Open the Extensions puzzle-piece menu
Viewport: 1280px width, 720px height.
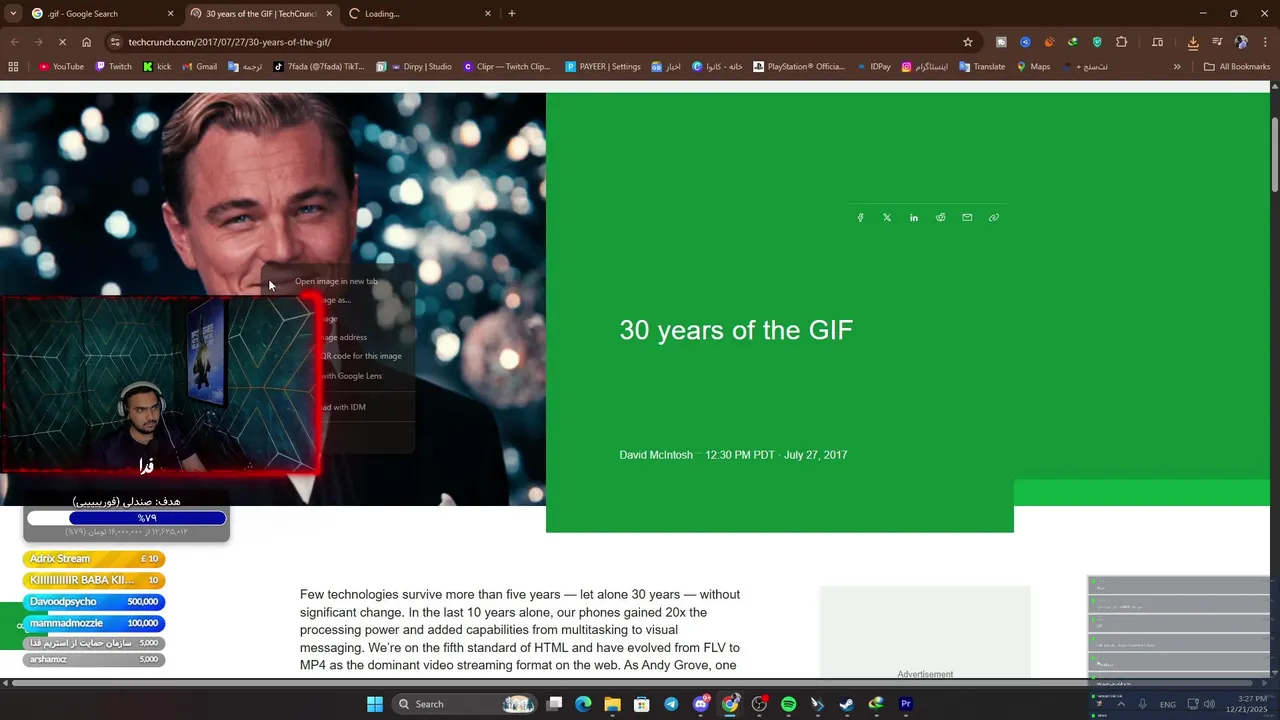1121,42
